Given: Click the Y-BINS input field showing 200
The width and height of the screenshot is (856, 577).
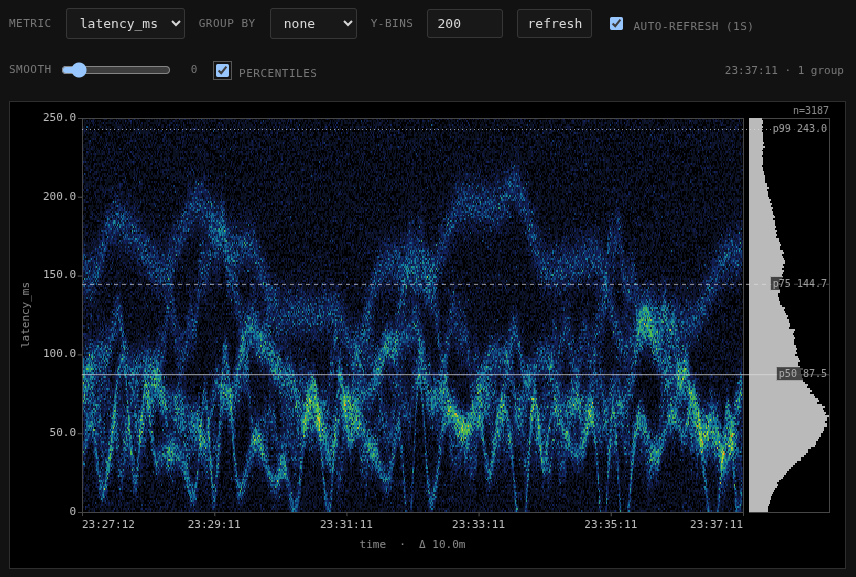Looking at the screenshot, I should pos(465,23).
